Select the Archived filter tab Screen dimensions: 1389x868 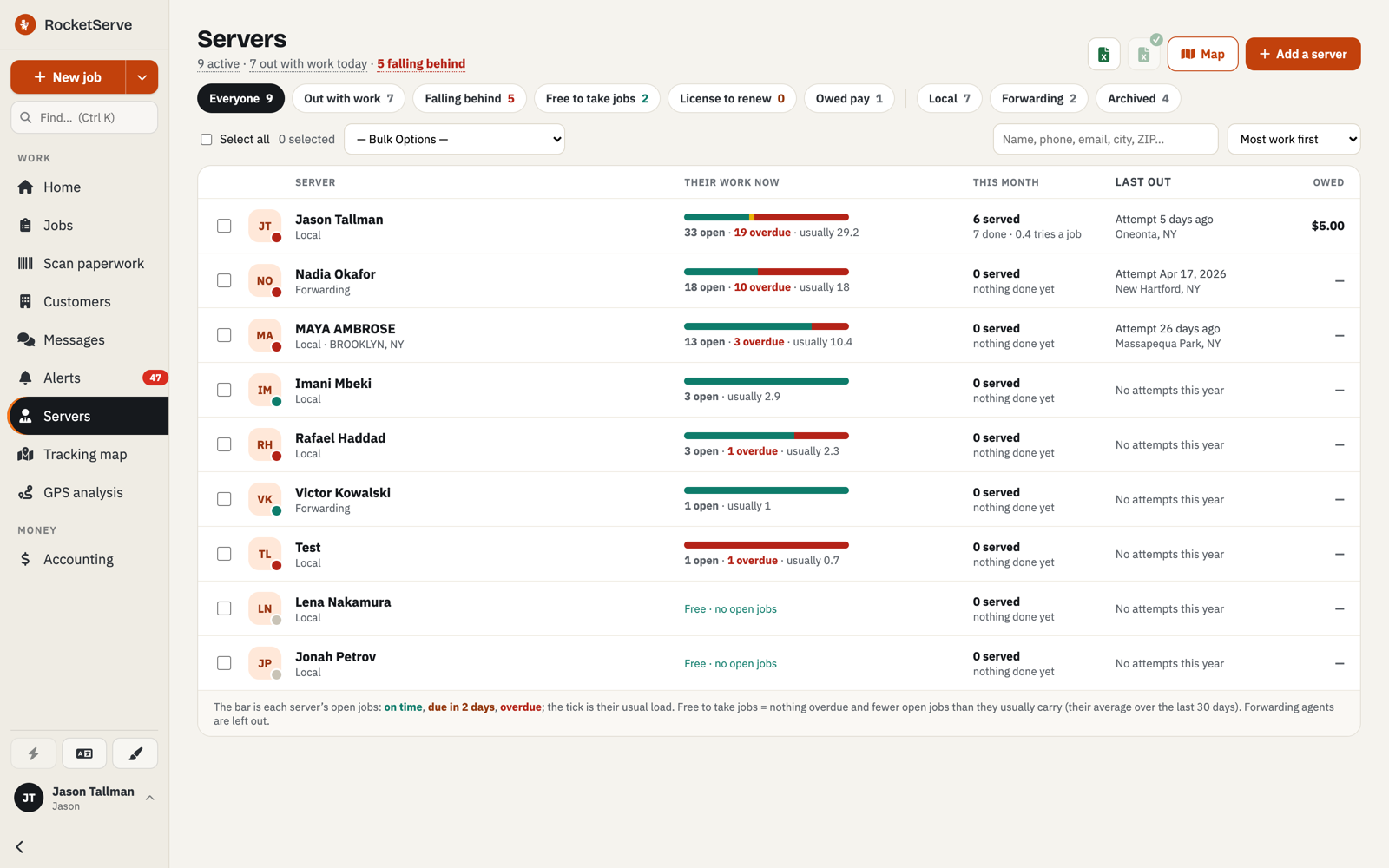click(1138, 98)
